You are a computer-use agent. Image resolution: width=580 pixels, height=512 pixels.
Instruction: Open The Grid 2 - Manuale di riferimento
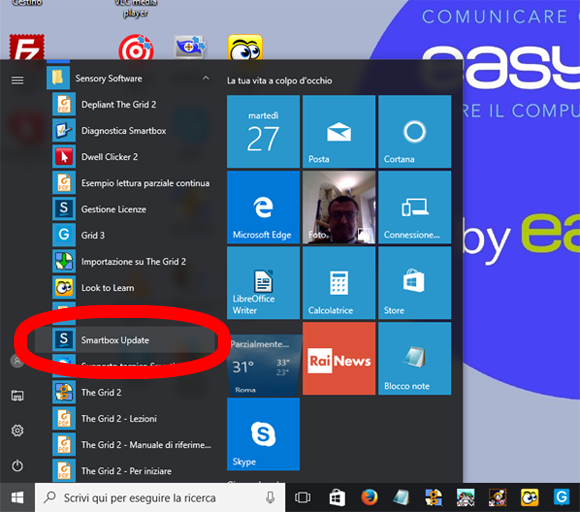146,445
